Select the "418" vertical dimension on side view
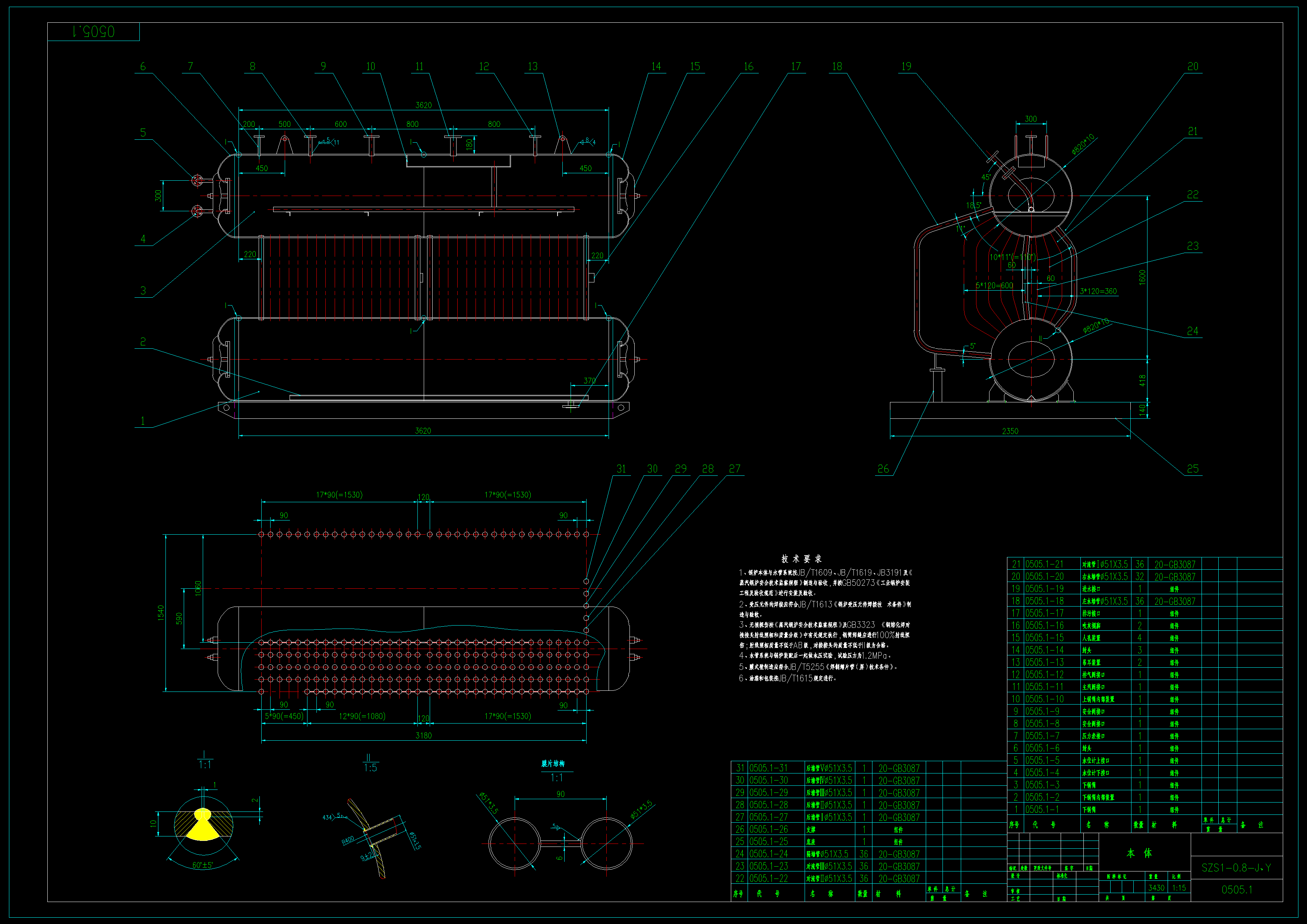This screenshot has width=1307, height=924. [x=1142, y=381]
